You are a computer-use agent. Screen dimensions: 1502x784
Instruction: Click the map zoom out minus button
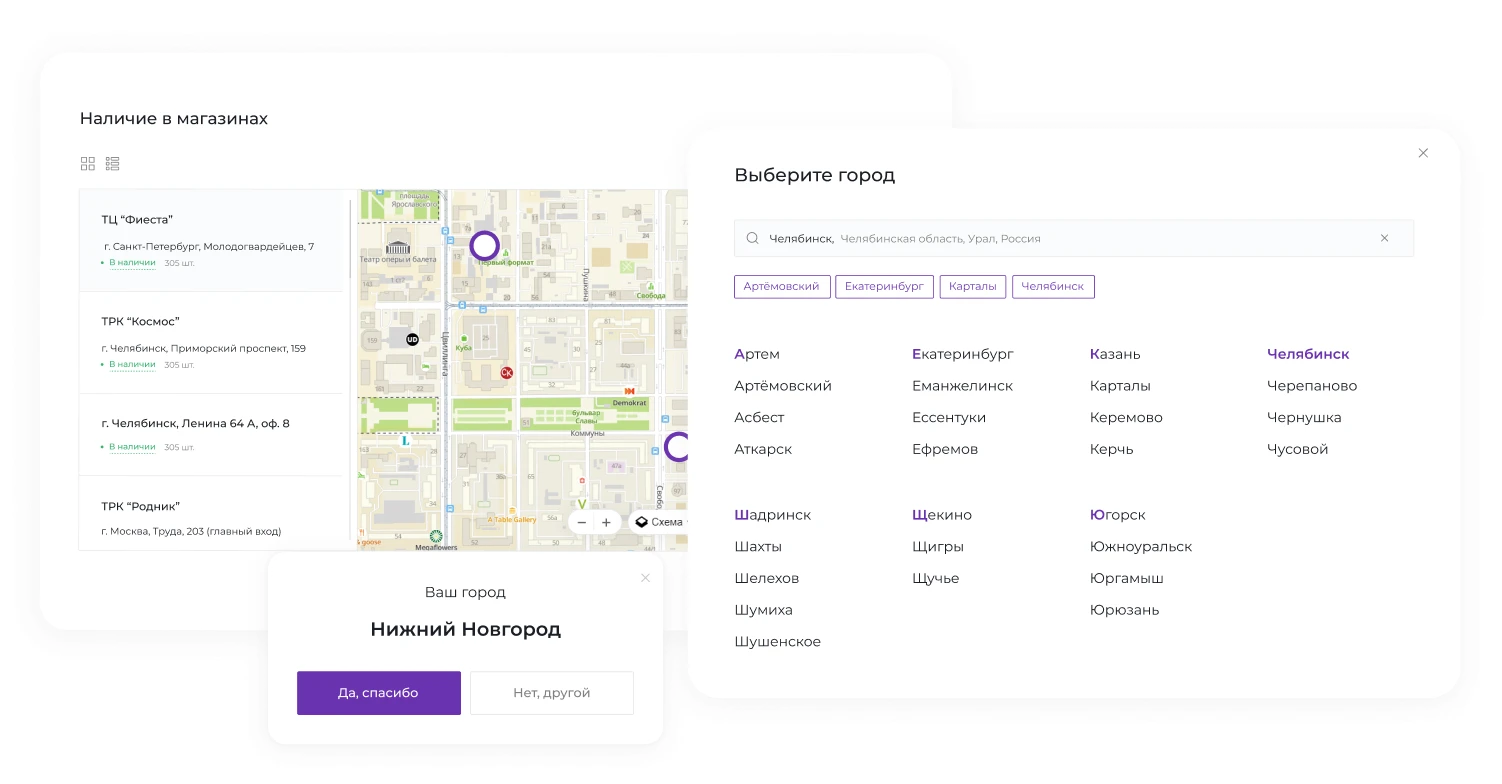pyautogui.click(x=582, y=522)
